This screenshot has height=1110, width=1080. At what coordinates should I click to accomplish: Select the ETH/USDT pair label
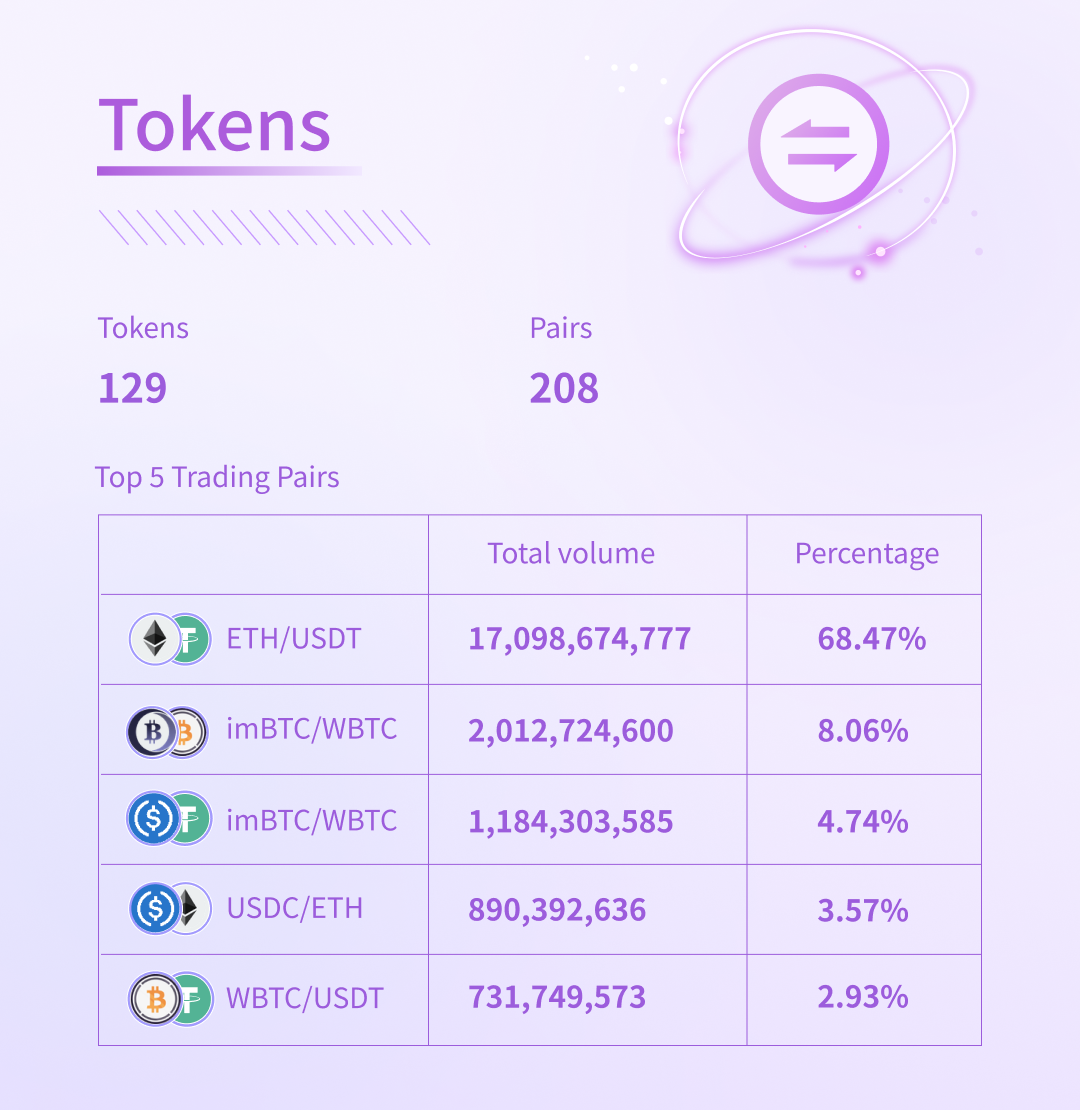point(294,639)
